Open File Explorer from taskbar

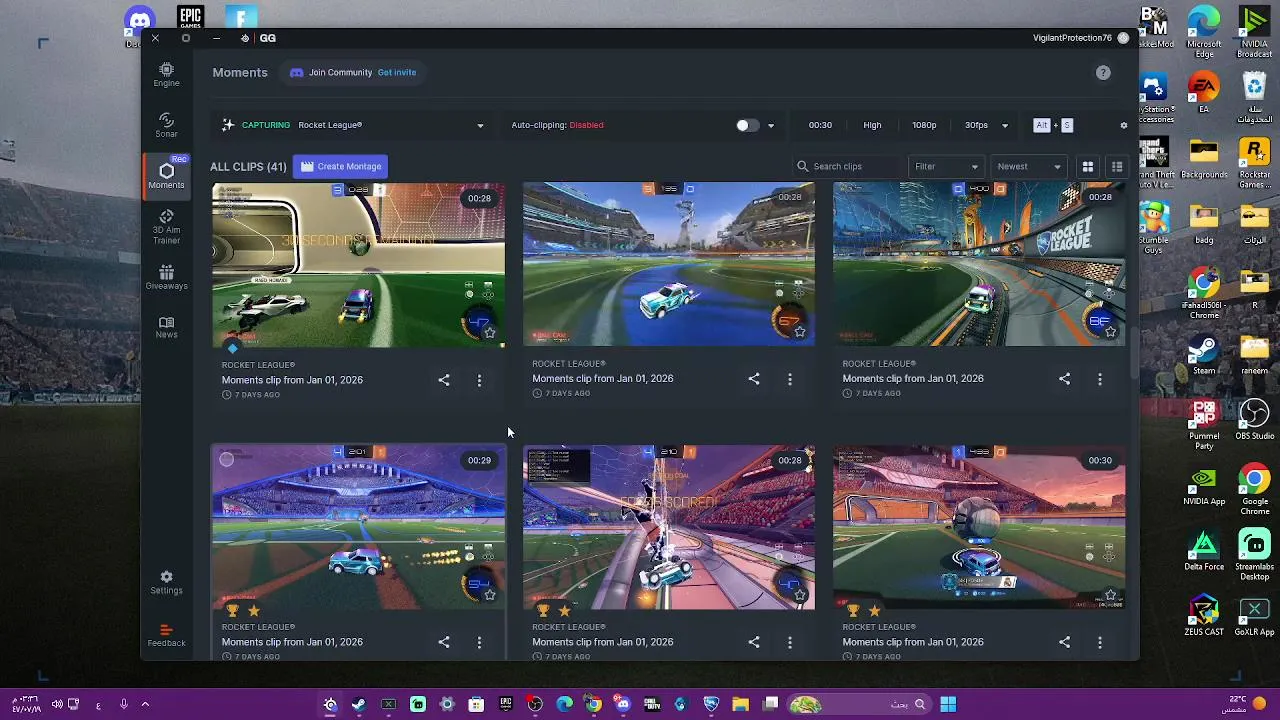741,704
